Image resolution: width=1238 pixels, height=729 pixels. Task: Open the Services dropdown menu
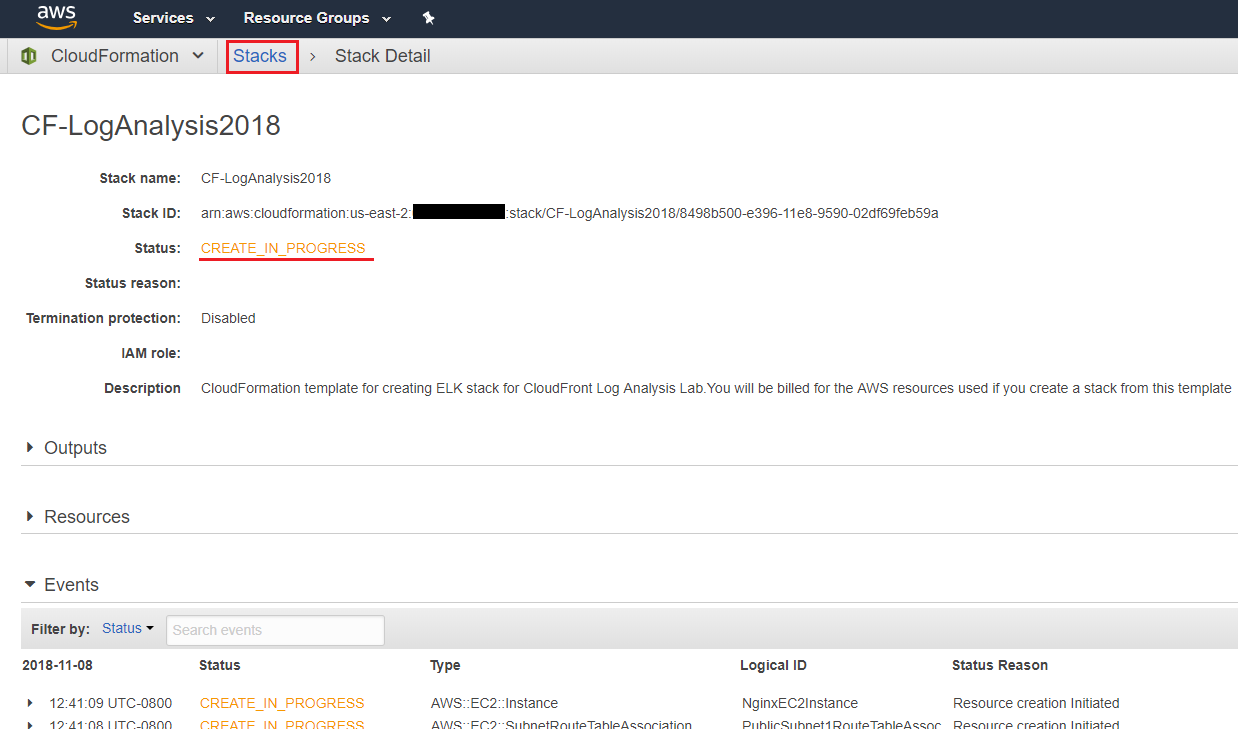tap(174, 18)
